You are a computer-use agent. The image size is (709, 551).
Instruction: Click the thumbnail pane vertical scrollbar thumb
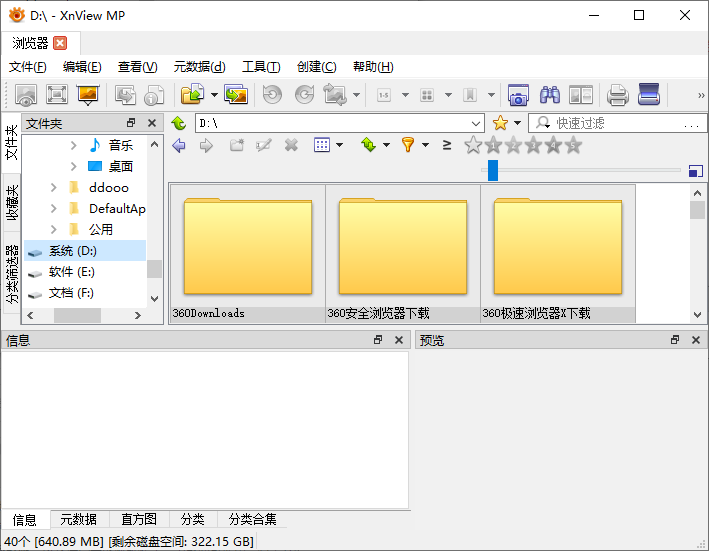pos(697,211)
